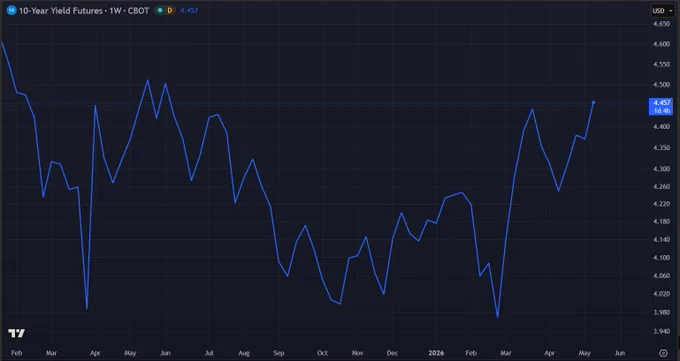This screenshot has height=361, width=680.
Task: Click the May label after 2026
Action: [x=585, y=353]
